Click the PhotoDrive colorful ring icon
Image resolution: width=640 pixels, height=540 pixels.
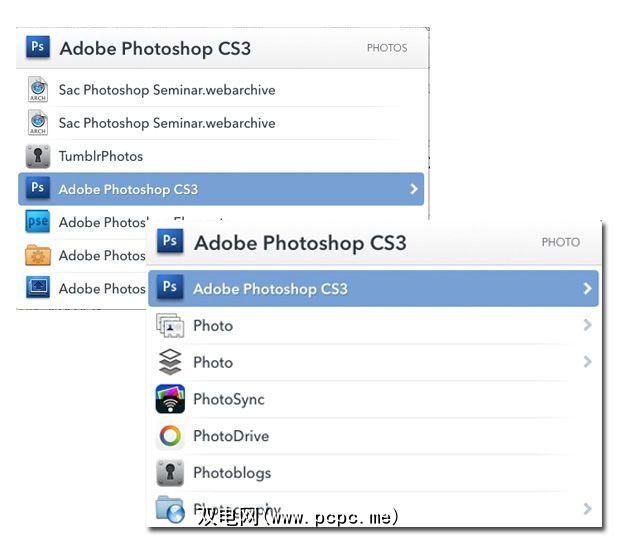171,436
